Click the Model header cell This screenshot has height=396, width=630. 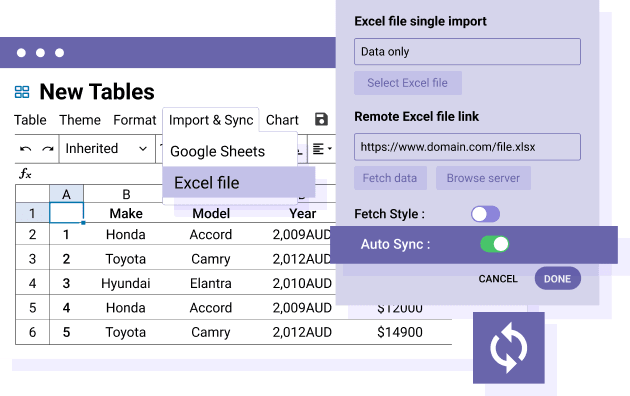click(x=211, y=213)
